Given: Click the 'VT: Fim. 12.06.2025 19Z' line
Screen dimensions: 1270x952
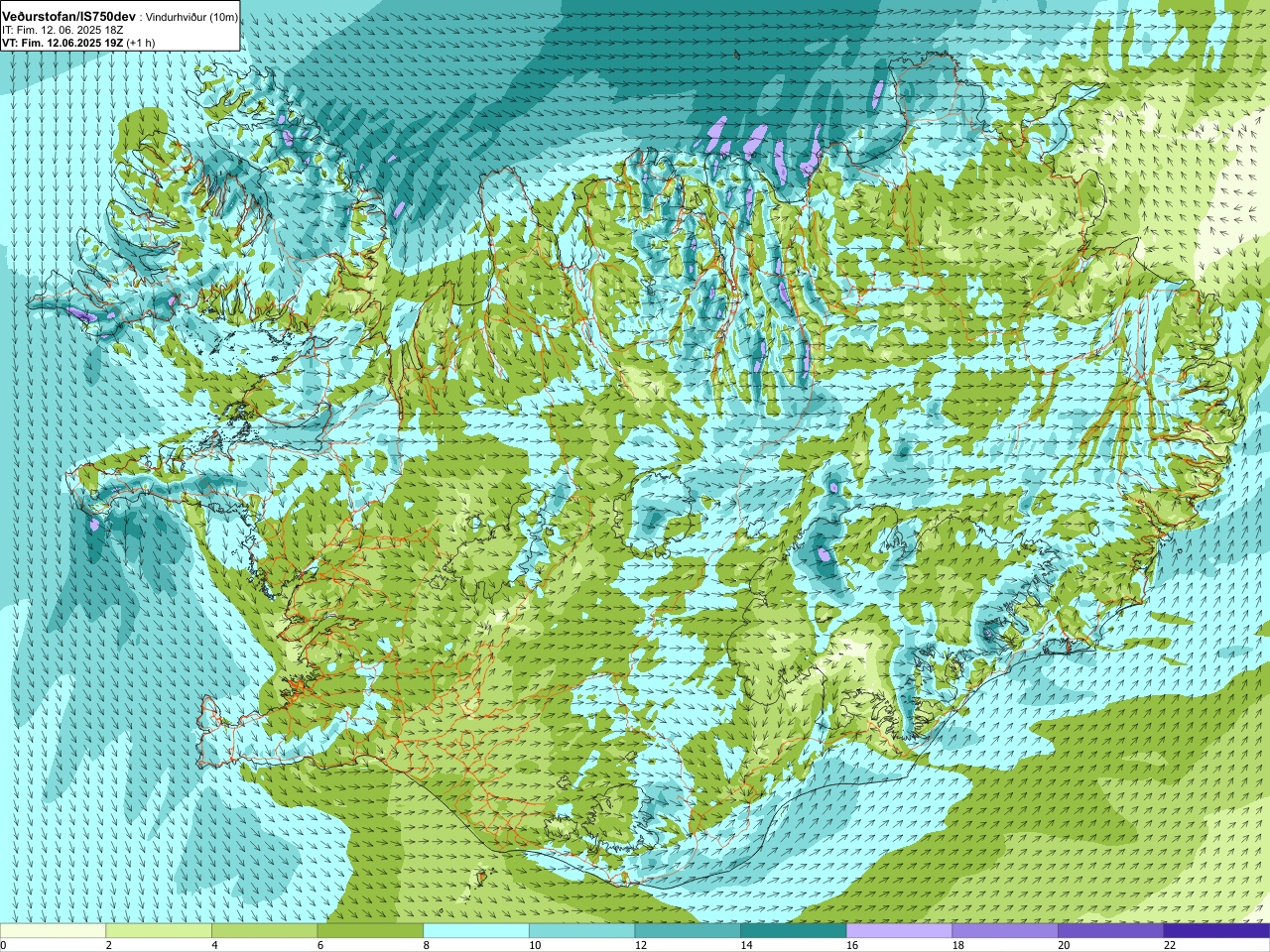Looking at the screenshot, I should tap(62, 43).
